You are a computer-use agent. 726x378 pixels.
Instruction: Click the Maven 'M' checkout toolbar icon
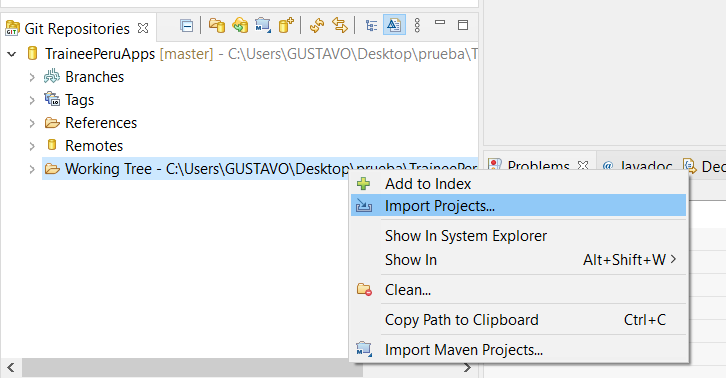[x=263, y=25]
